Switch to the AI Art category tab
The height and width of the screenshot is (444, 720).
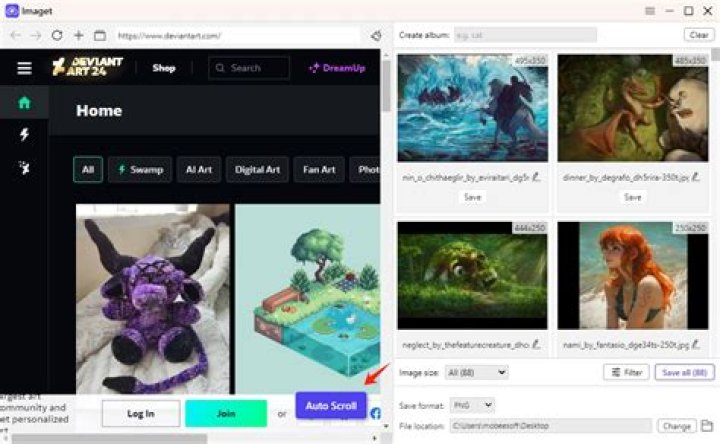coord(199,169)
